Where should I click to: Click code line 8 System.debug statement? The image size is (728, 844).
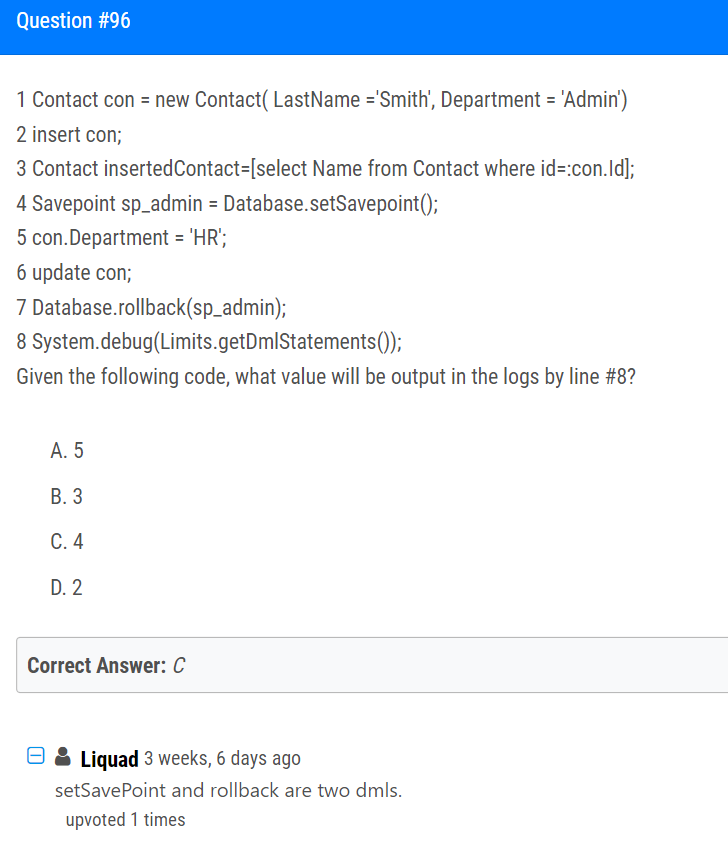click(x=209, y=342)
